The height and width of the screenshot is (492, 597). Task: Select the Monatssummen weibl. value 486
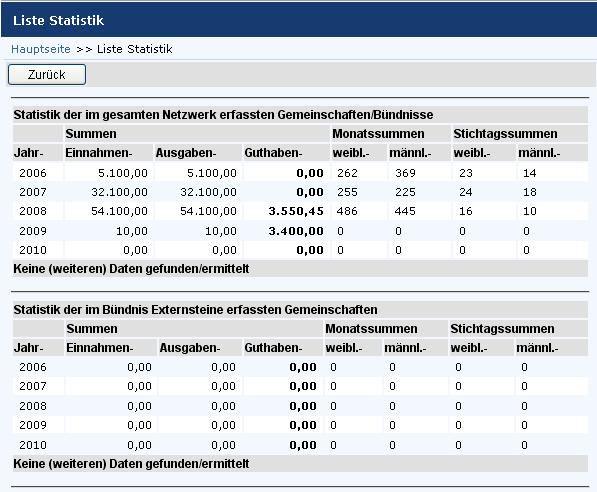pyautogui.click(x=347, y=211)
